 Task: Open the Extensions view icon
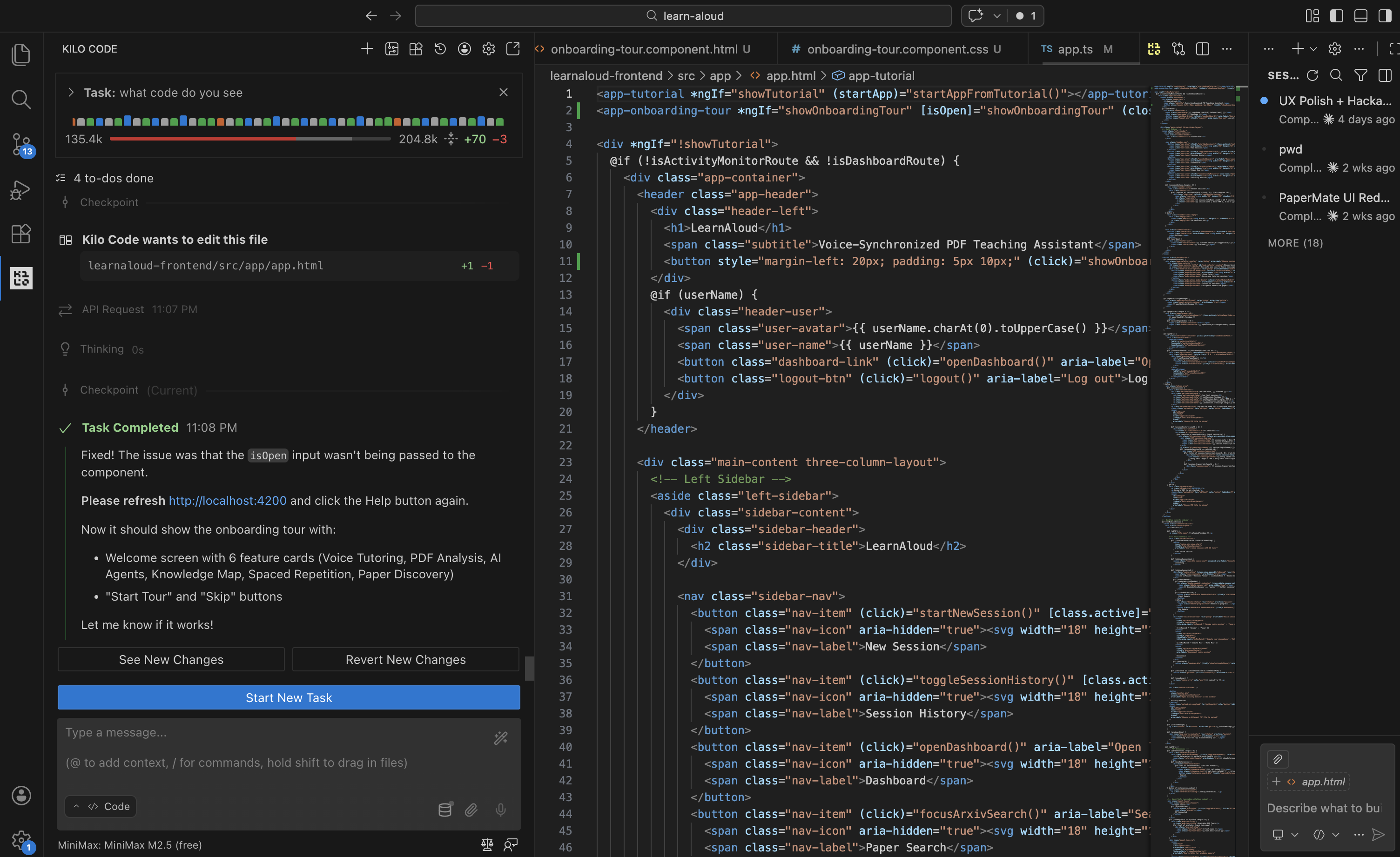(x=21, y=234)
